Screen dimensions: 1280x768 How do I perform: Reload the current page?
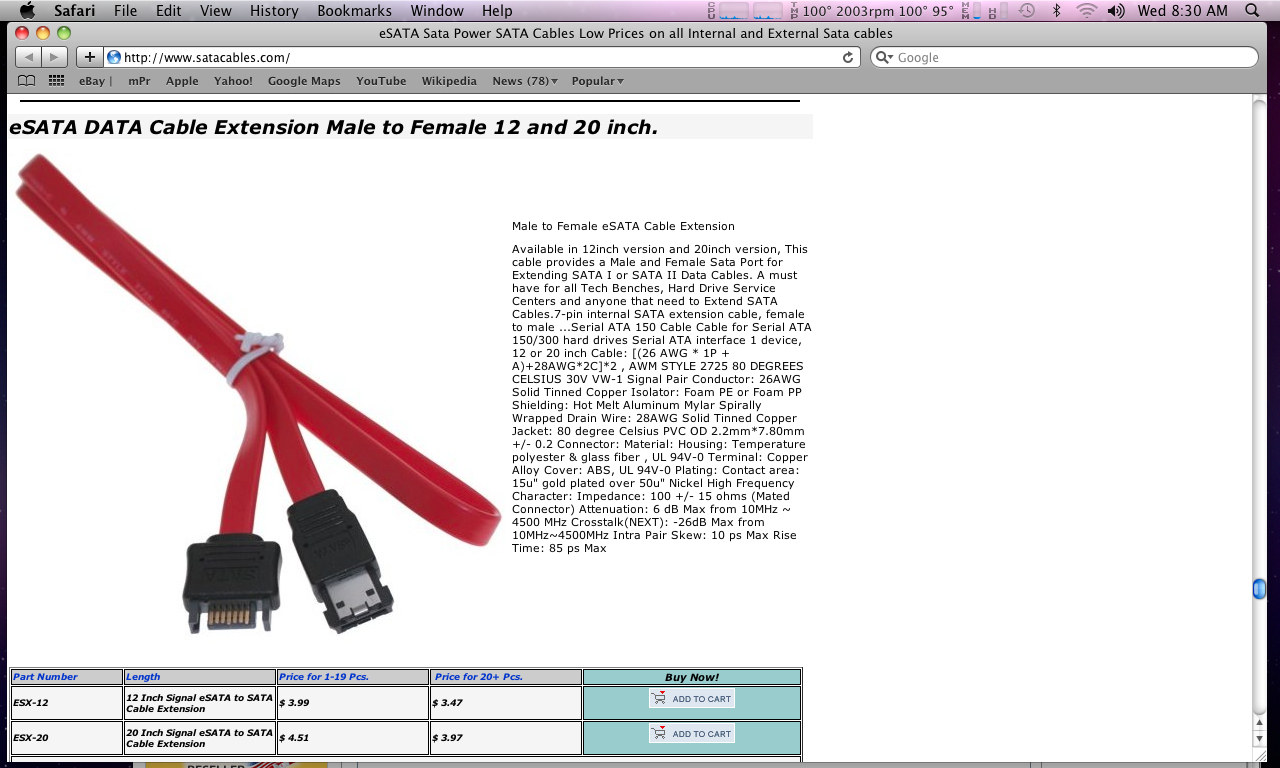click(848, 57)
